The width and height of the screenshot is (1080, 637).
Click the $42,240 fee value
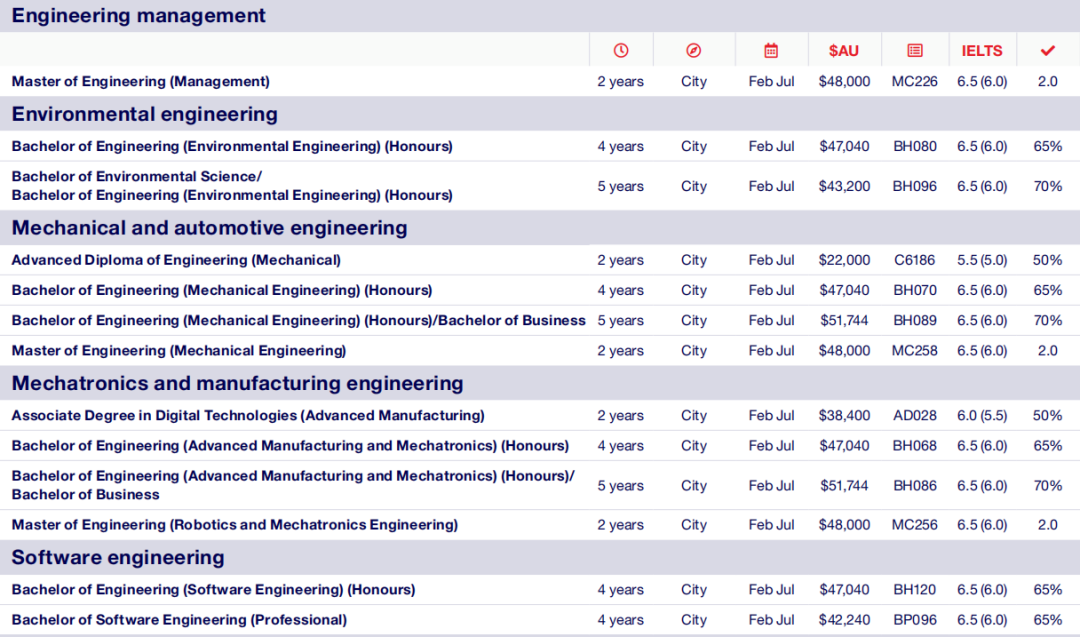tap(844, 620)
